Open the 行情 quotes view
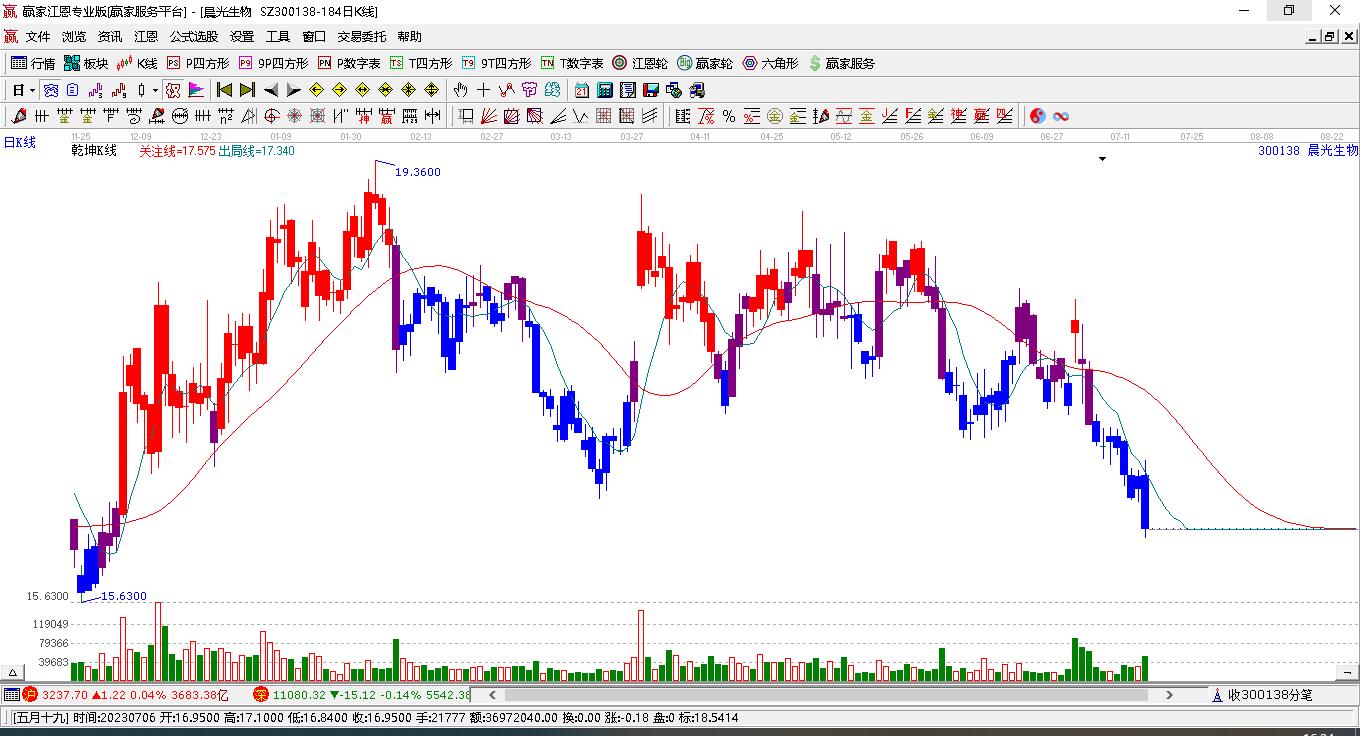 (x=32, y=63)
